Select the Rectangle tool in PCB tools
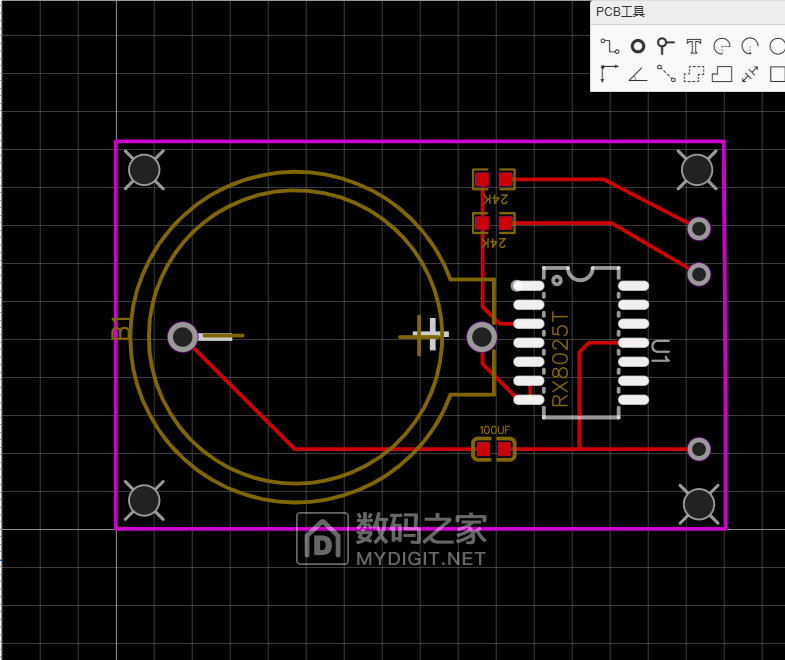 pos(777,73)
